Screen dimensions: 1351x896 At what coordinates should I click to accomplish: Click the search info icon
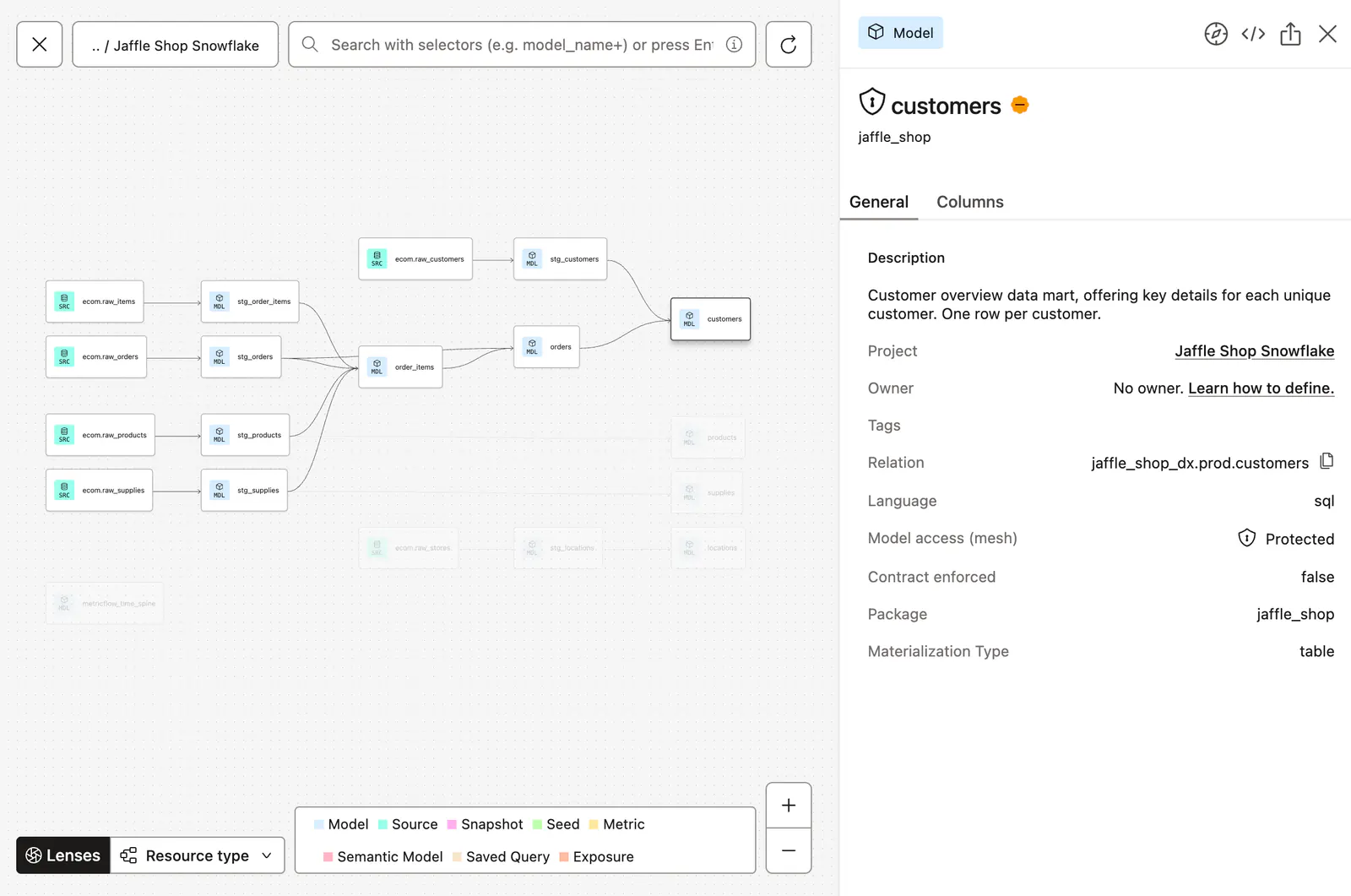(735, 45)
